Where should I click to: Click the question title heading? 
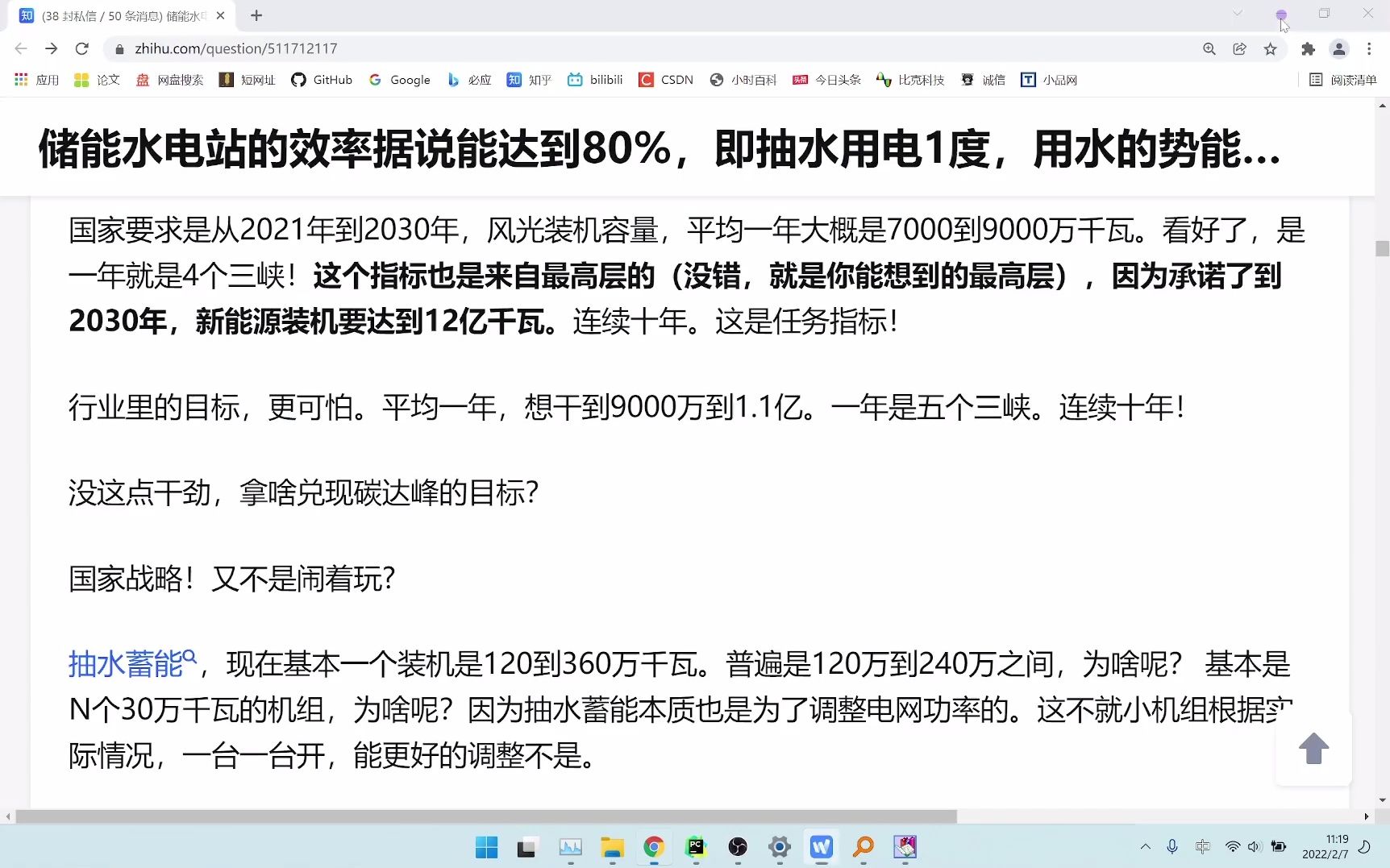[660, 148]
